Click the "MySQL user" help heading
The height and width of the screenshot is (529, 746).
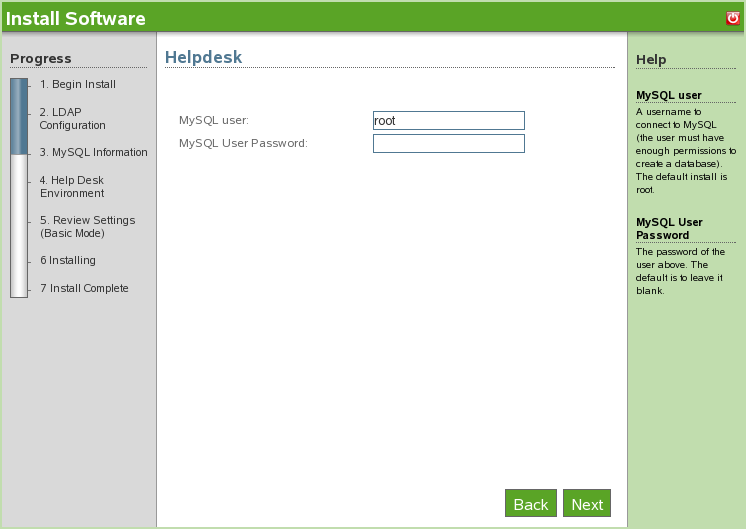pyautogui.click(x=668, y=95)
